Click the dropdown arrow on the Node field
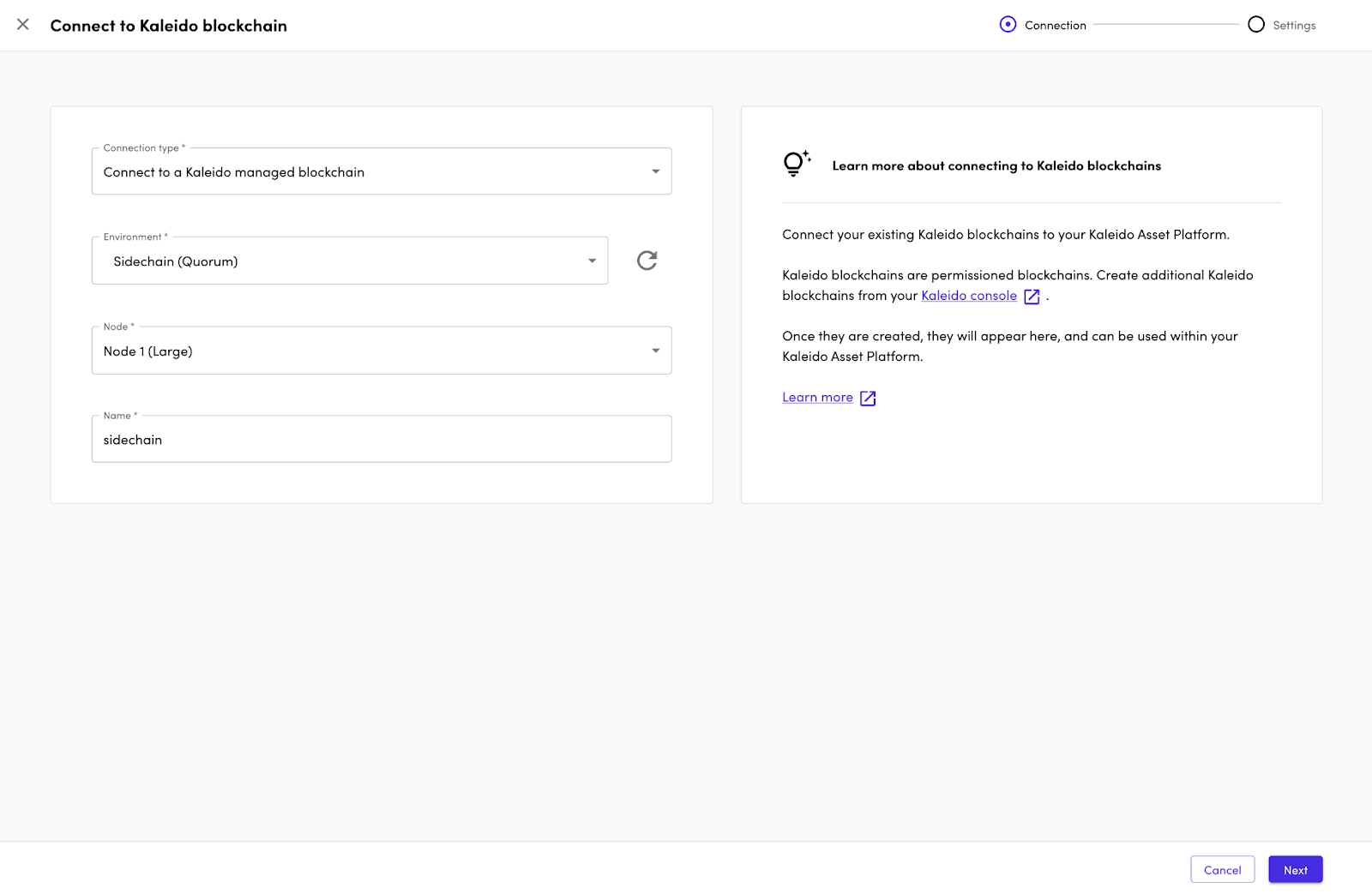Screen dimensions: 1372x894 [x=655, y=350]
